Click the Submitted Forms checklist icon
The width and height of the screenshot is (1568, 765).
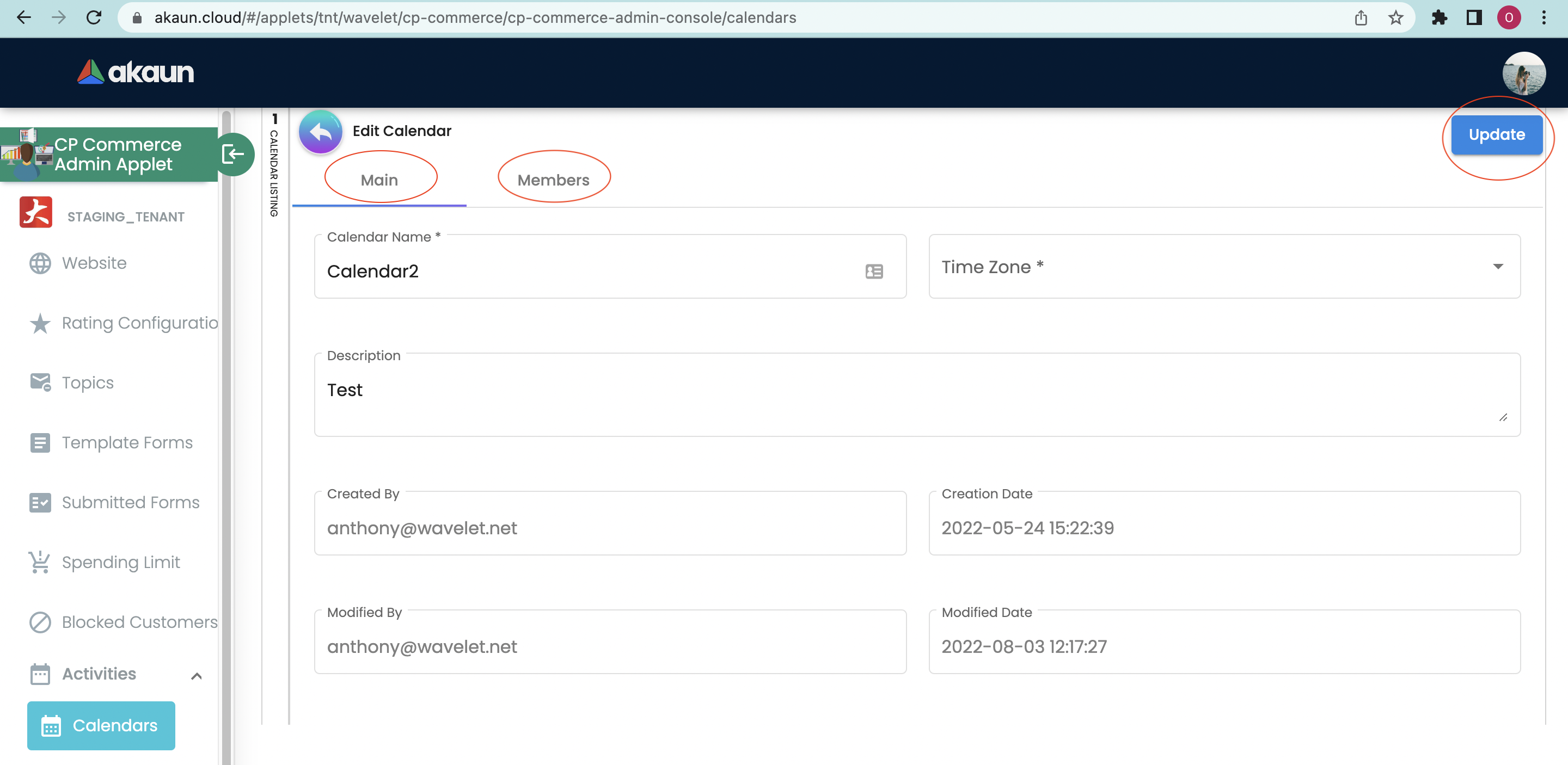click(x=40, y=502)
